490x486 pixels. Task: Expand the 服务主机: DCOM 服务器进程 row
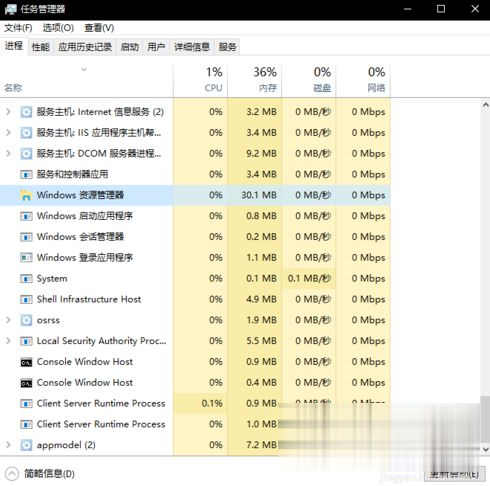(x=8, y=153)
